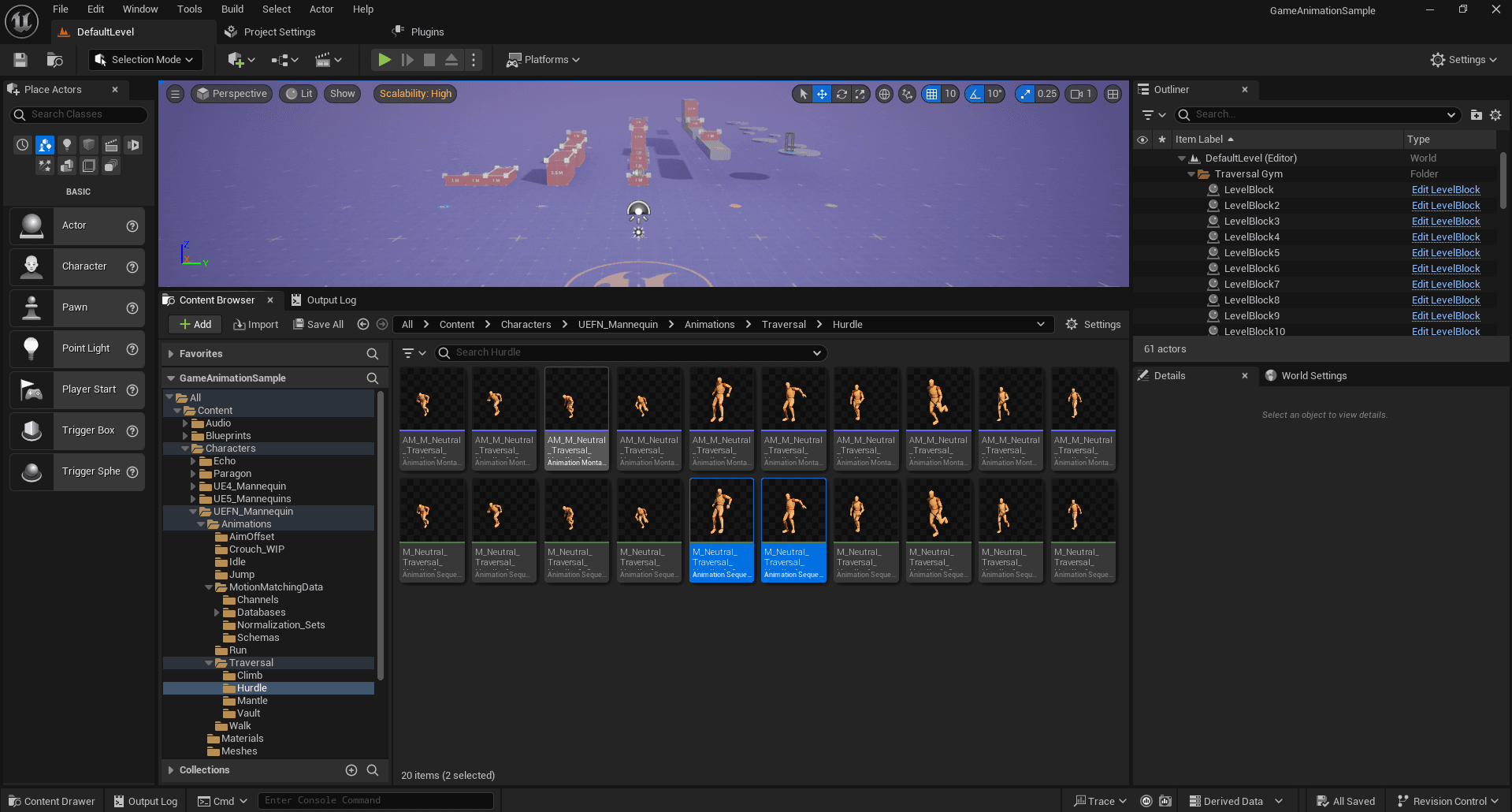Open the File menu
The width and height of the screenshot is (1512, 812).
pos(61,9)
